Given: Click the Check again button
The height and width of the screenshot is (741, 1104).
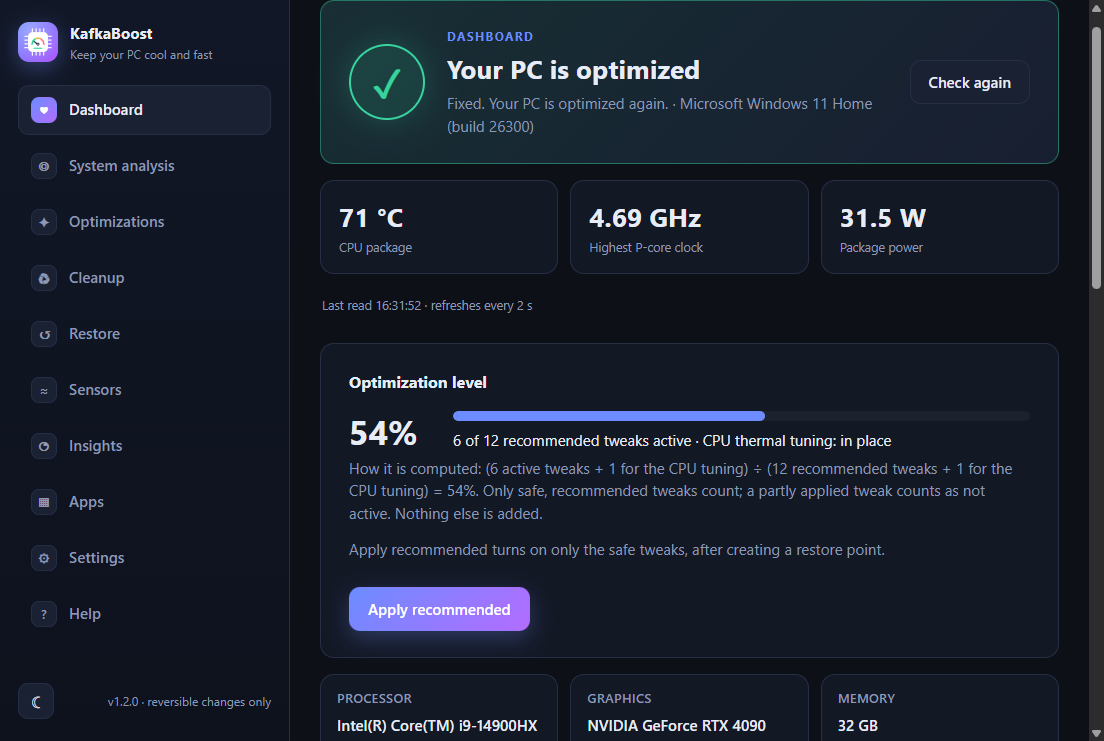Looking at the screenshot, I should (x=970, y=82).
